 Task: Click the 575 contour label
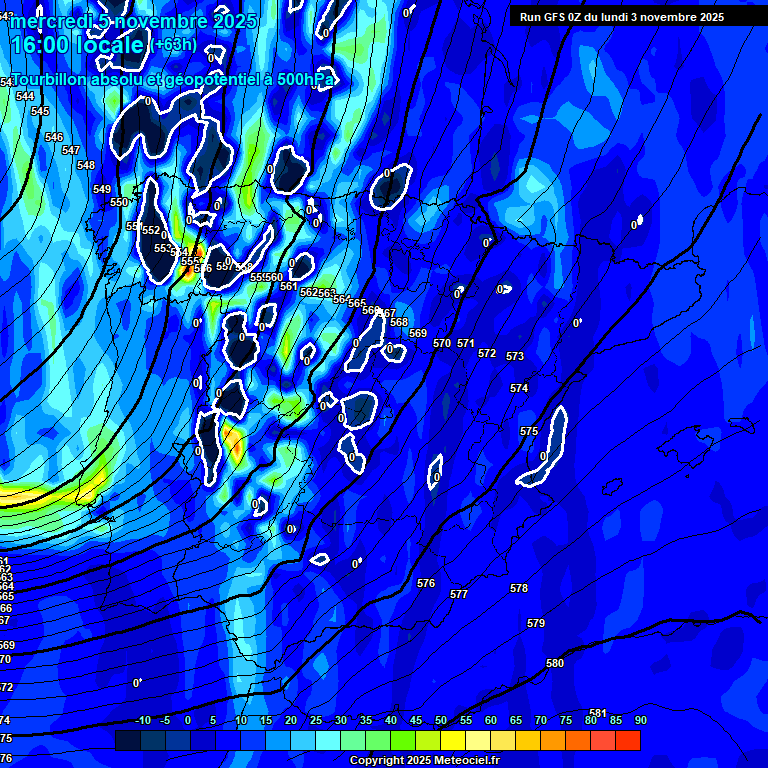click(529, 431)
